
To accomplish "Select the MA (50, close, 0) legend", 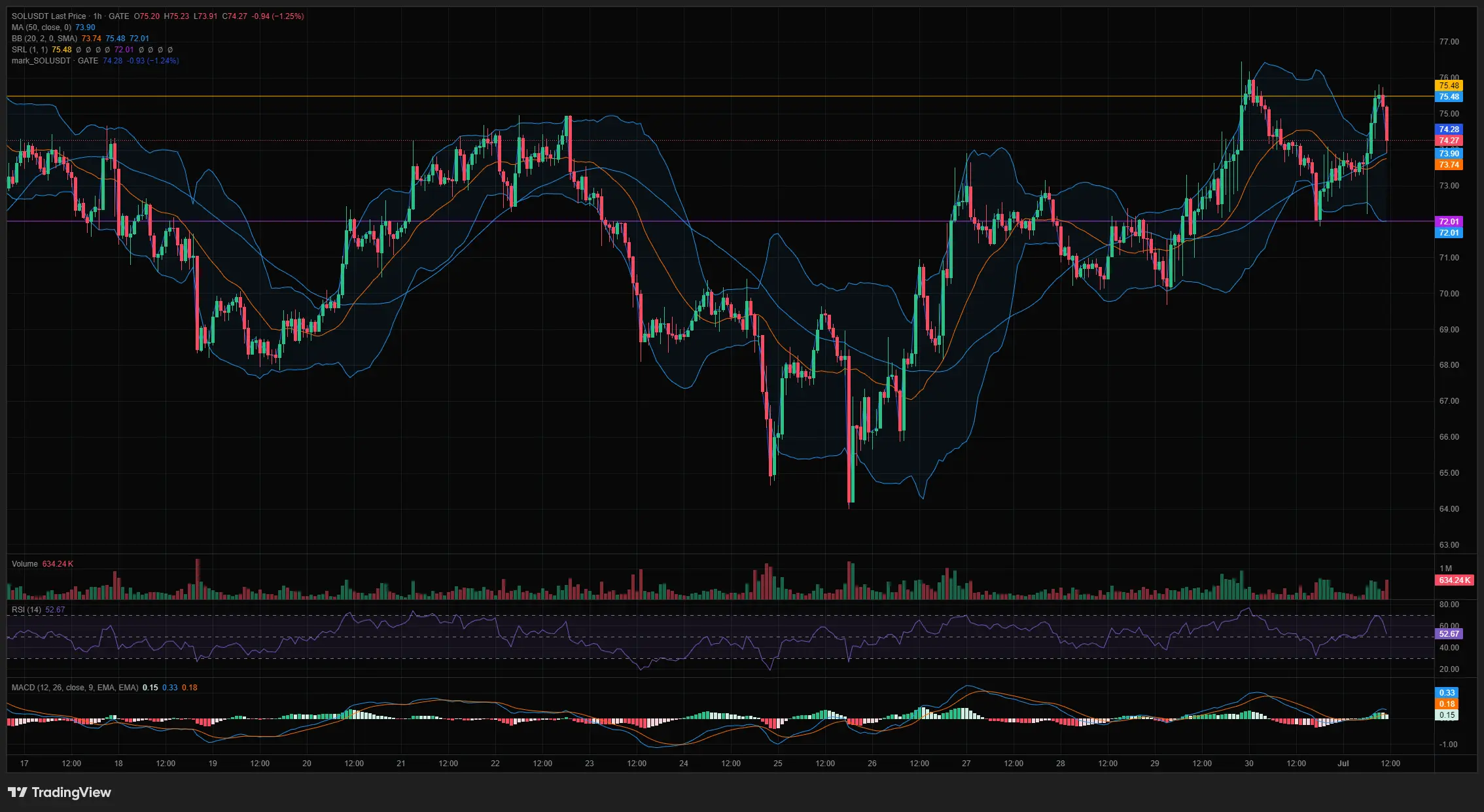I will click(x=41, y=27).
